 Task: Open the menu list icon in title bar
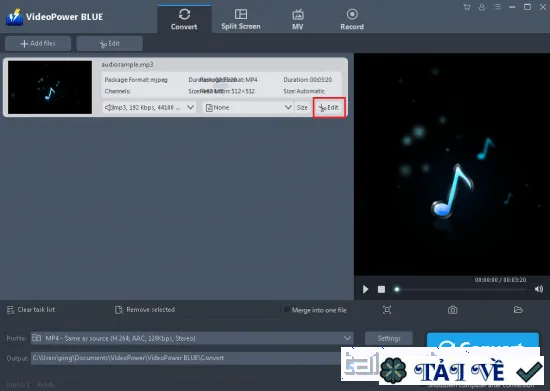(x=497, y=7)
